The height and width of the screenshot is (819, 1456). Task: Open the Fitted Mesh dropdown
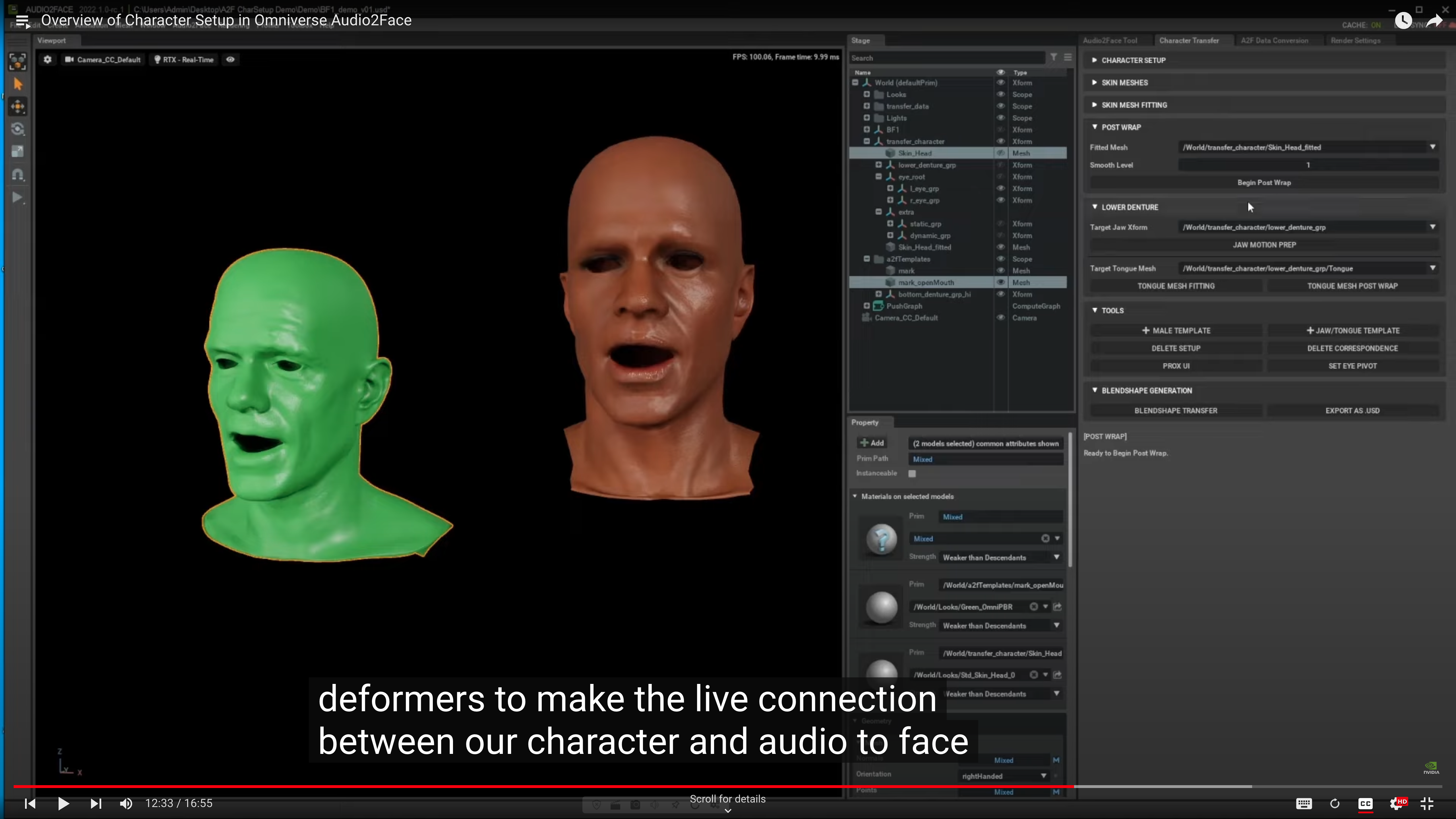pos(1432,147)
